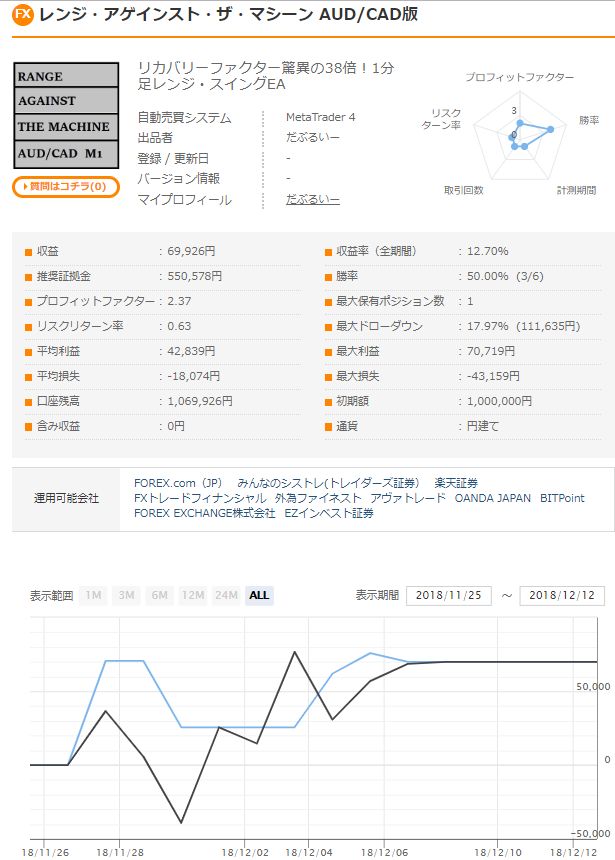
Task: Open the だぶるいー profile link
Action: pos(313,200)
